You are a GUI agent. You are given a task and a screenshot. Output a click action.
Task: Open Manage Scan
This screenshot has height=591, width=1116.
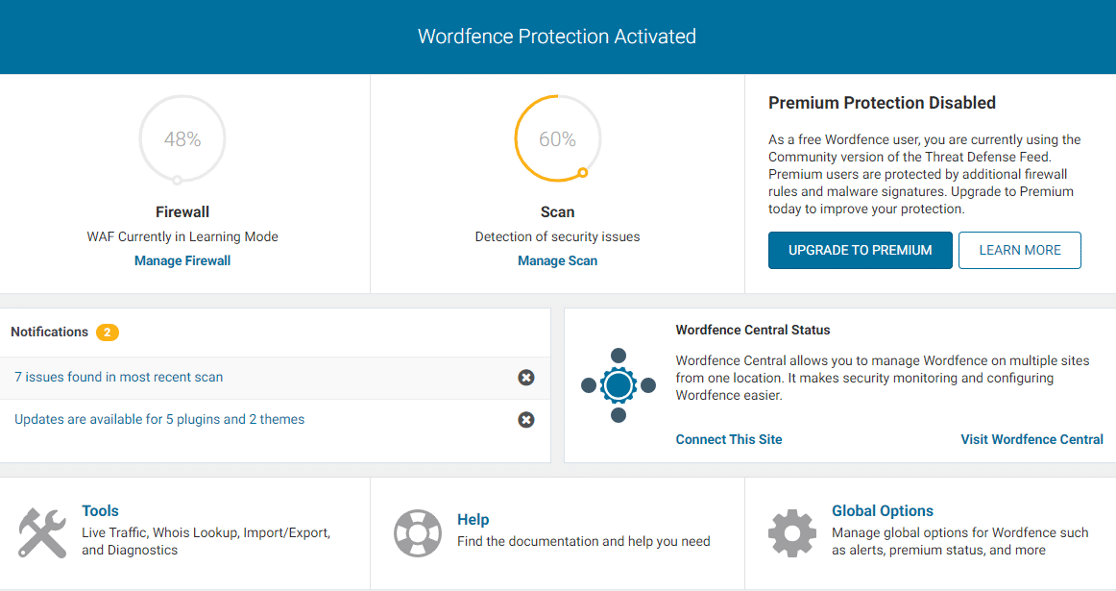(557, 260)
